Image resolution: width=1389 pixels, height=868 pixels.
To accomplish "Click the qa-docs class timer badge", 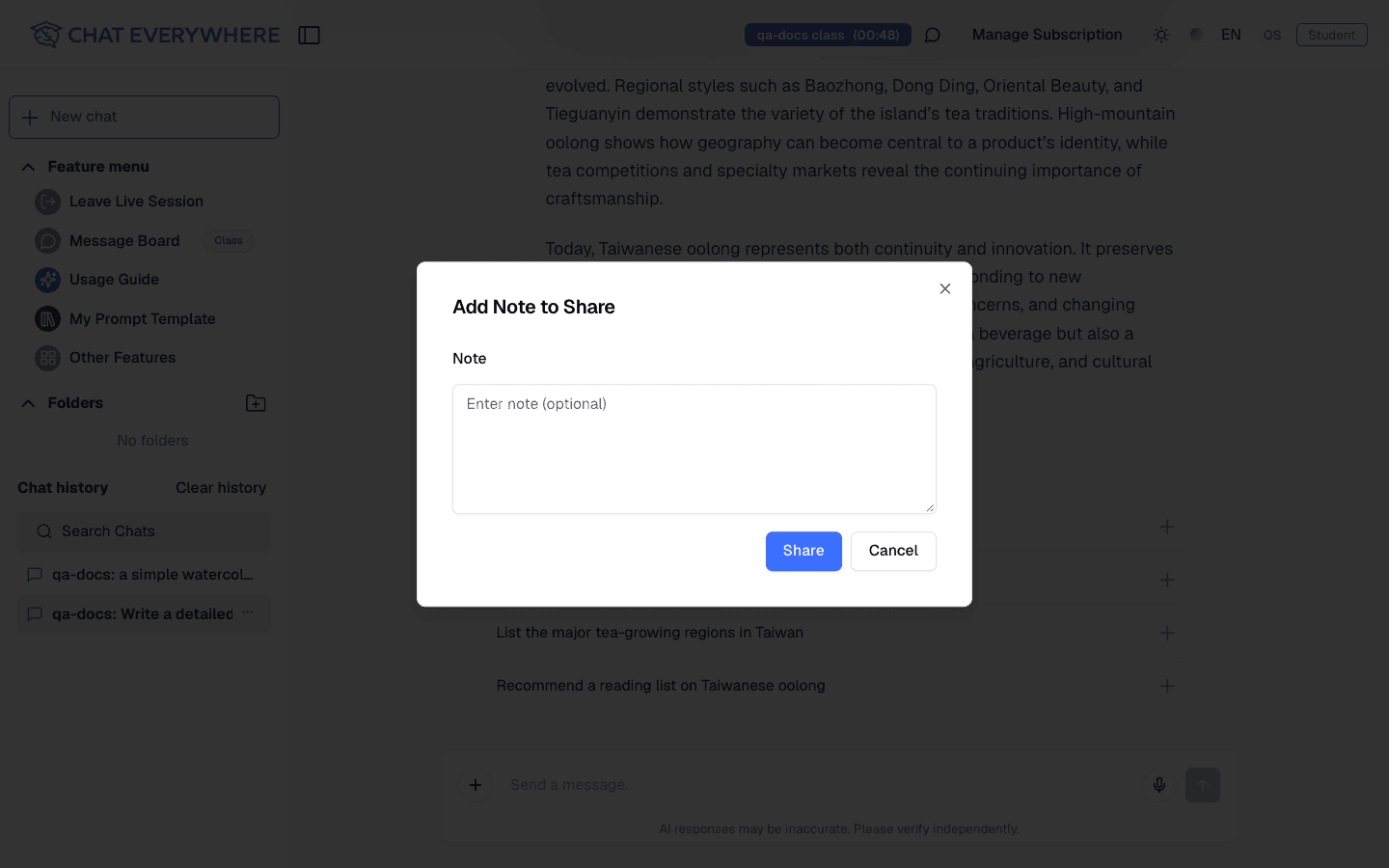I will (828, 35).
